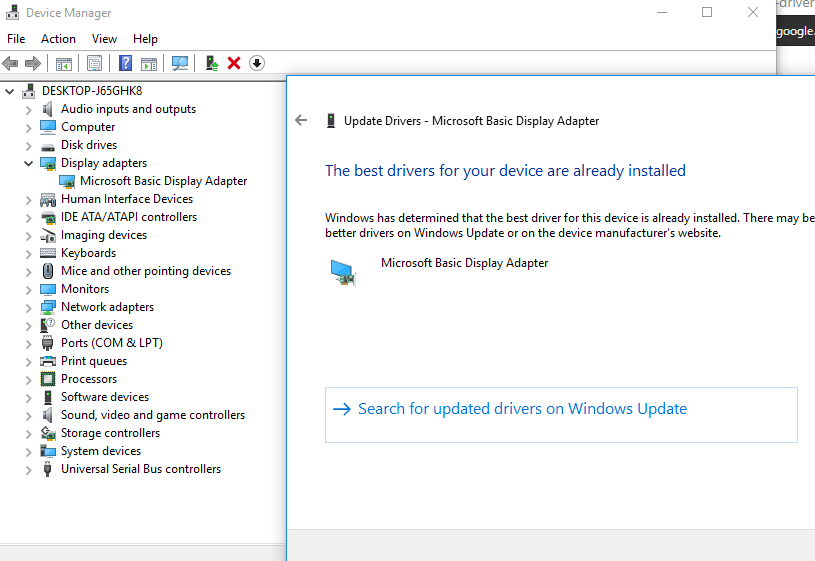The image size is (815, 561).
Task: Click the Show/Hide Action Pane toolbar icon
Action: (149, 63)
